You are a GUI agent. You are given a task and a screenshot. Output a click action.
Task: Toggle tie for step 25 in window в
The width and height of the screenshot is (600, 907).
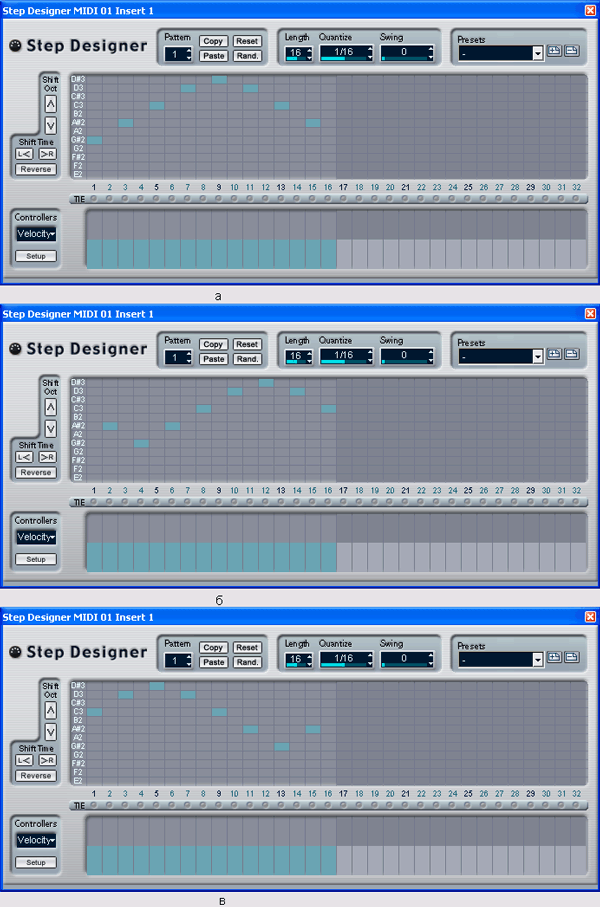click(468, 805)
